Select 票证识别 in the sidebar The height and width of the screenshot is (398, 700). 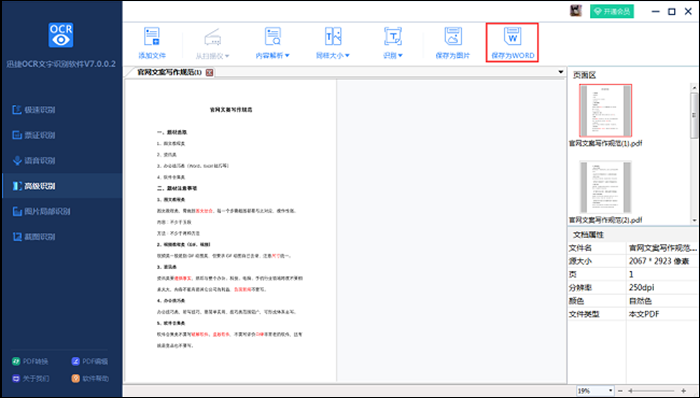34,135
